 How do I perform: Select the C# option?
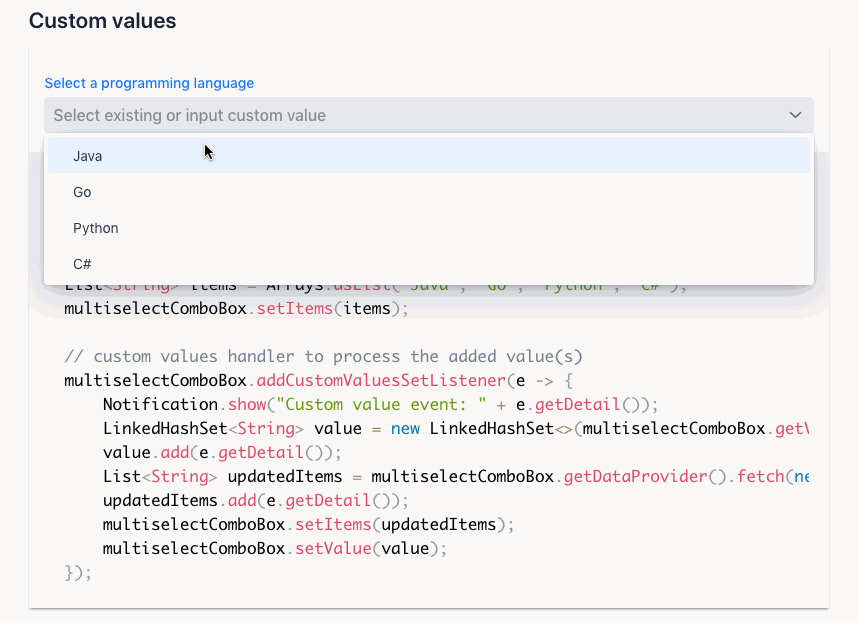click(429, 264)
